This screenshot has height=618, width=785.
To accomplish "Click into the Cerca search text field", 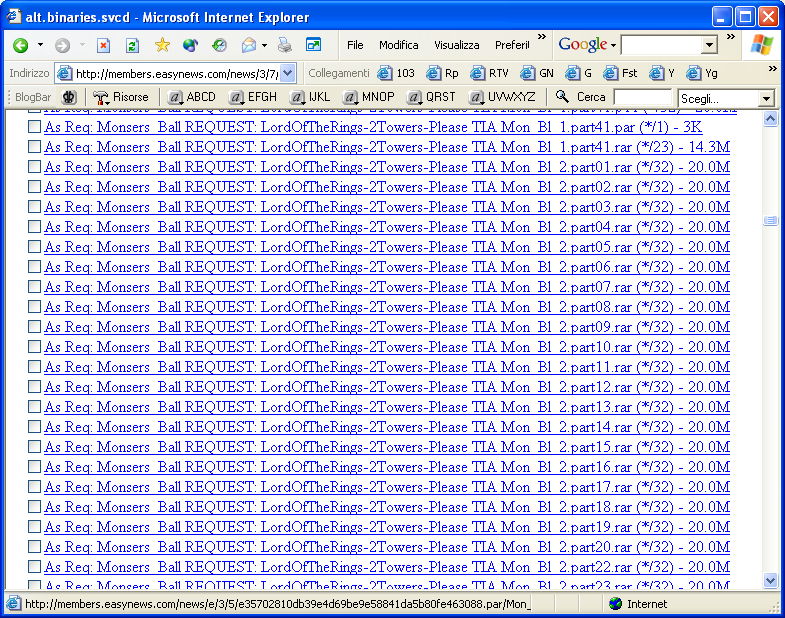I will coord(642,97).
